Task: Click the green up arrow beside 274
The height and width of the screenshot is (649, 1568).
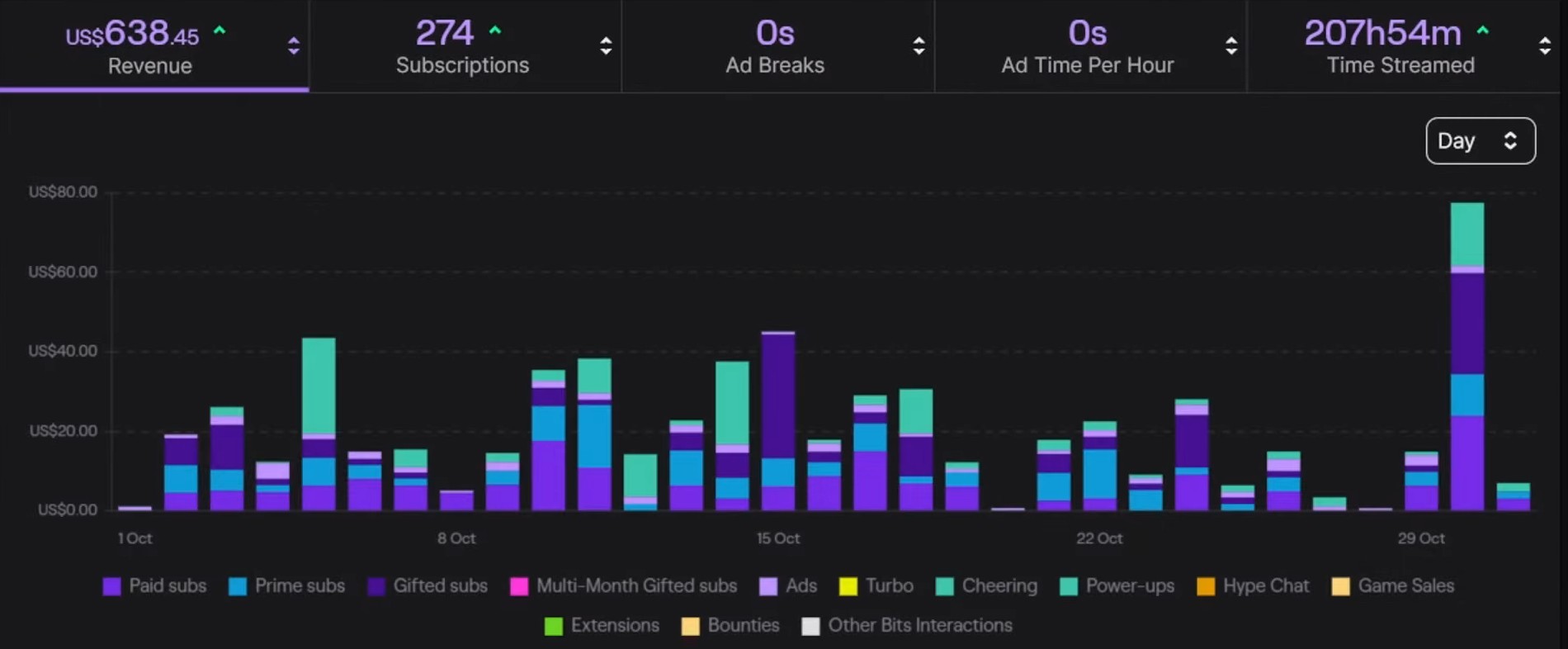Action: [x=495, y=30]
